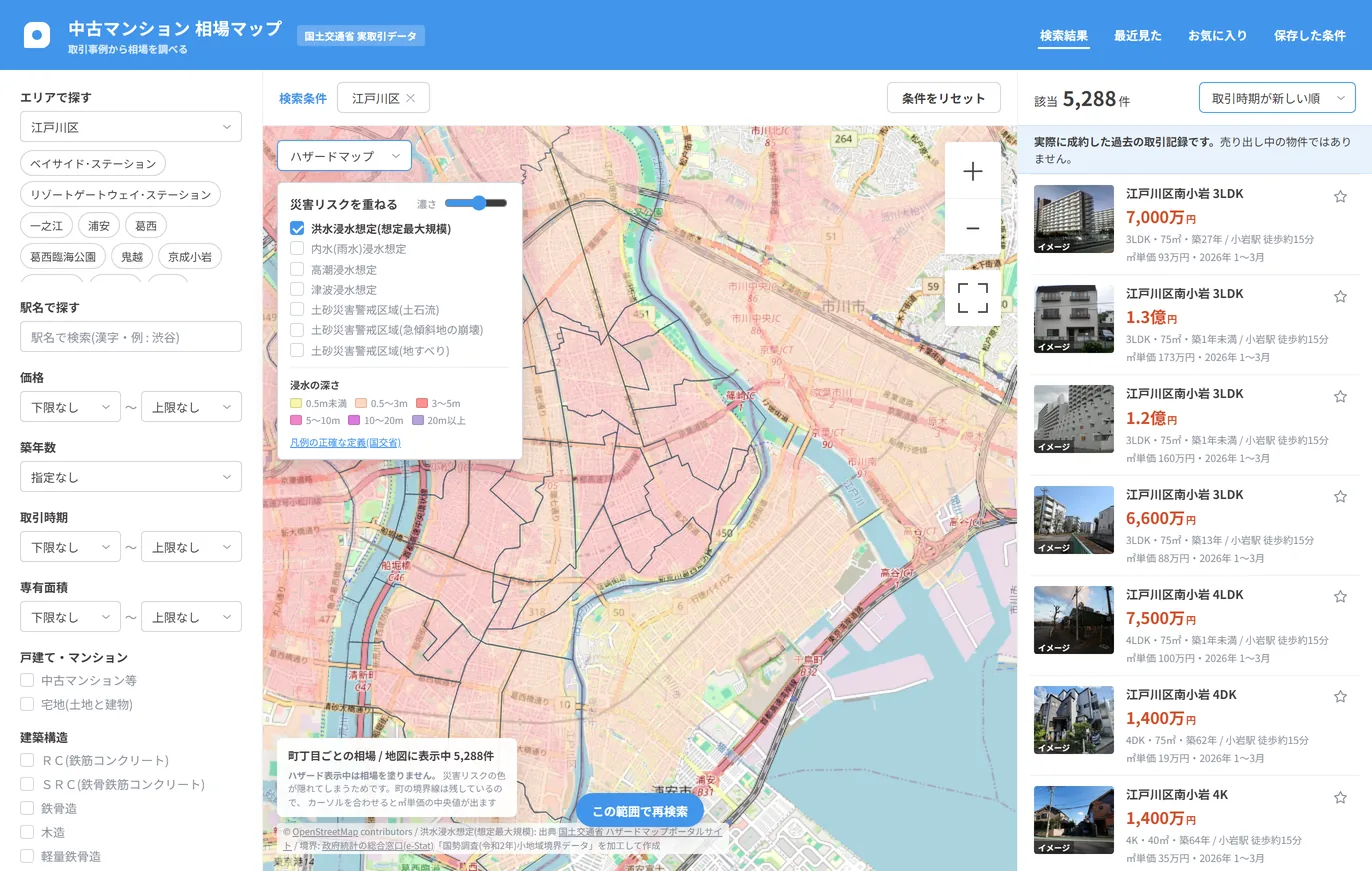Open the 最近見た tab
This screenshot has height=871, width=1372.
(x=1138, y=35)
